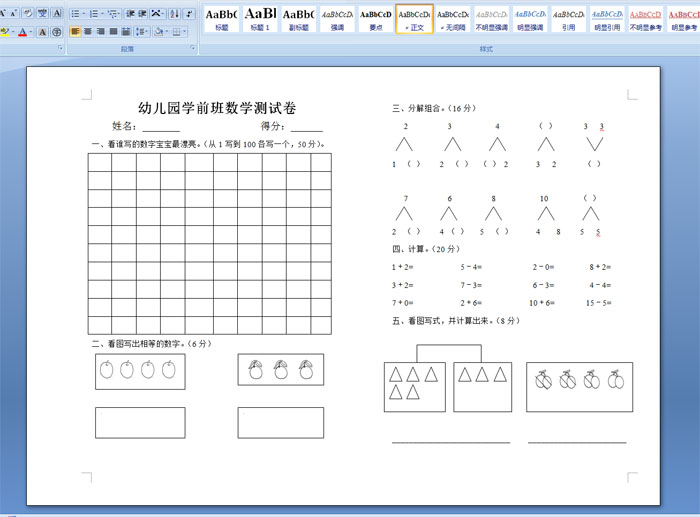The width and height of the screenshot is (700, 517).
Task: Click the box containing five triangles
Action: click(415, 387)
